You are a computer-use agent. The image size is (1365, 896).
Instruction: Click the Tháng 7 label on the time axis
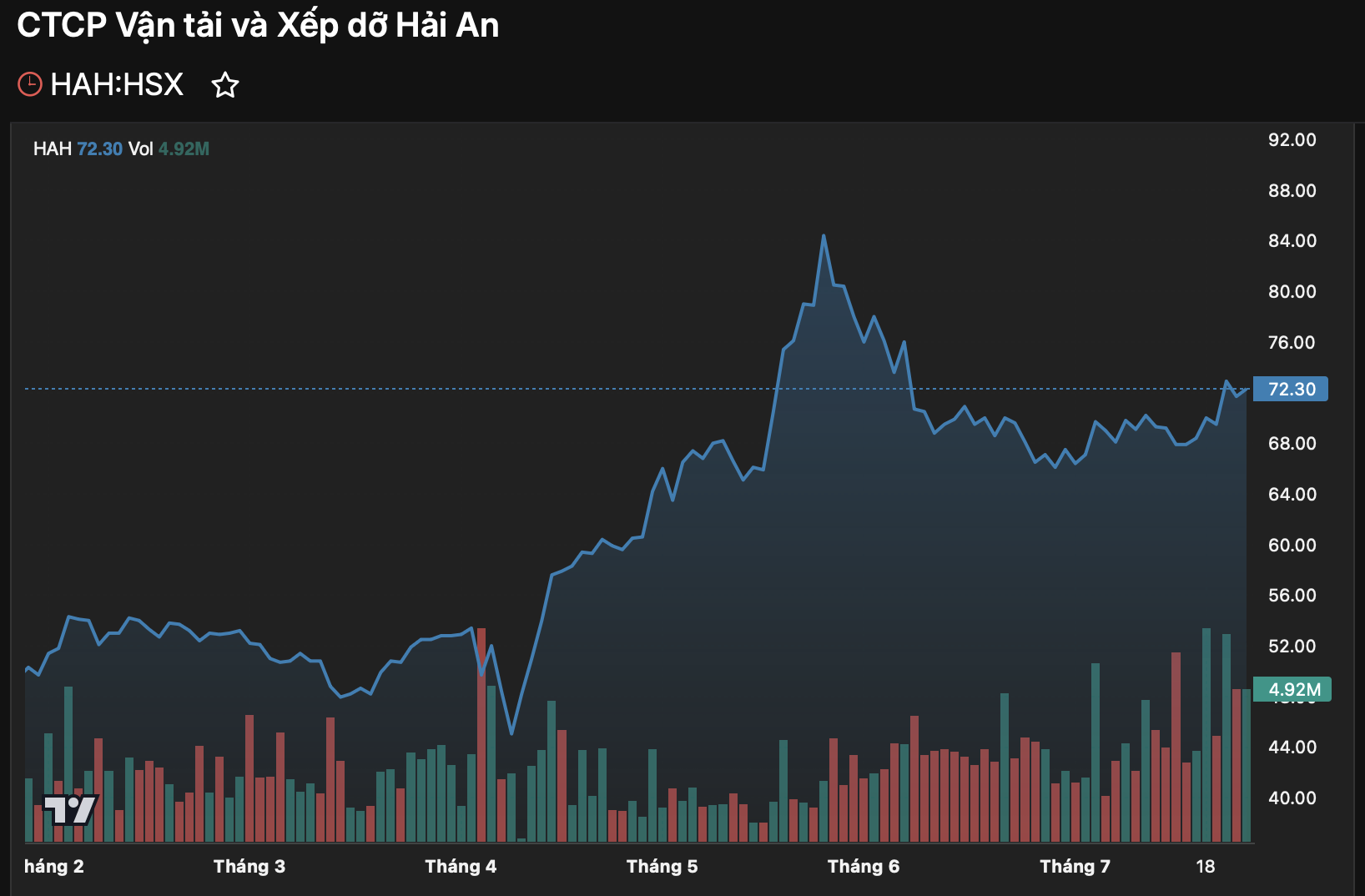tap(1075, 867)
